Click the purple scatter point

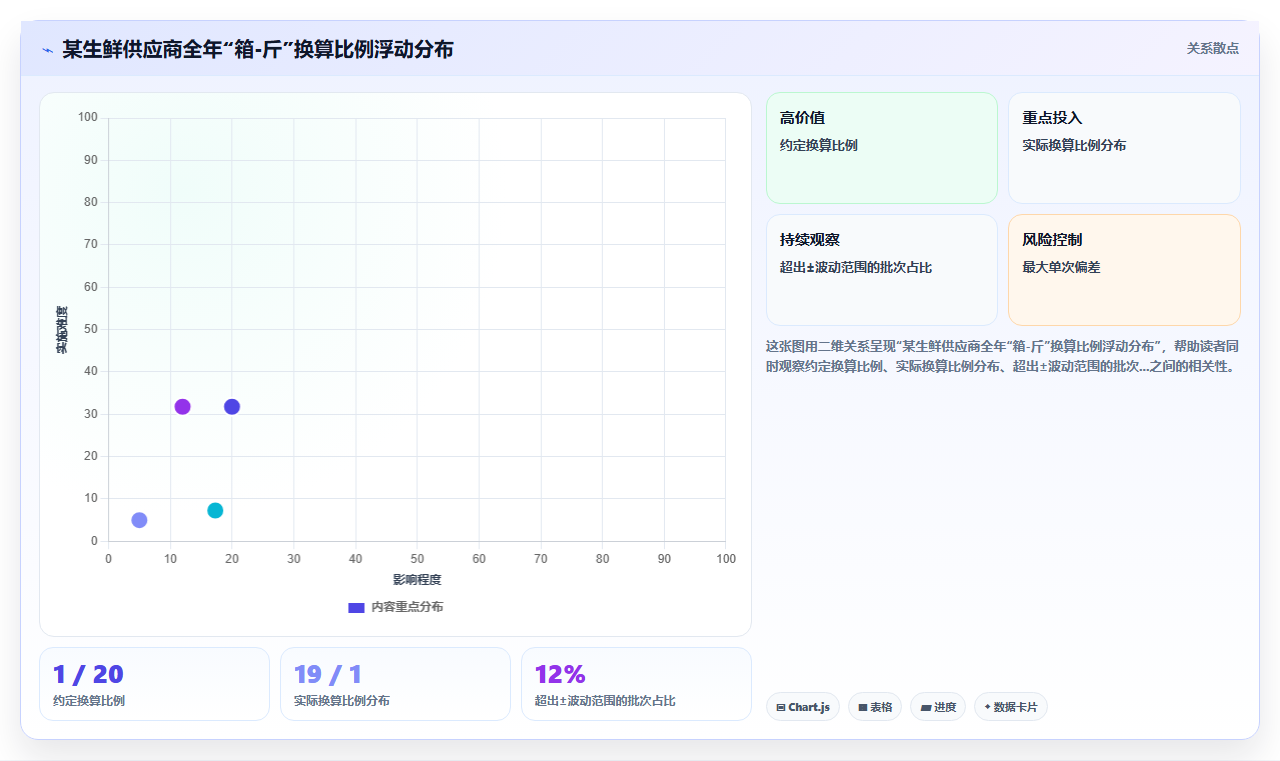(182, 407)
